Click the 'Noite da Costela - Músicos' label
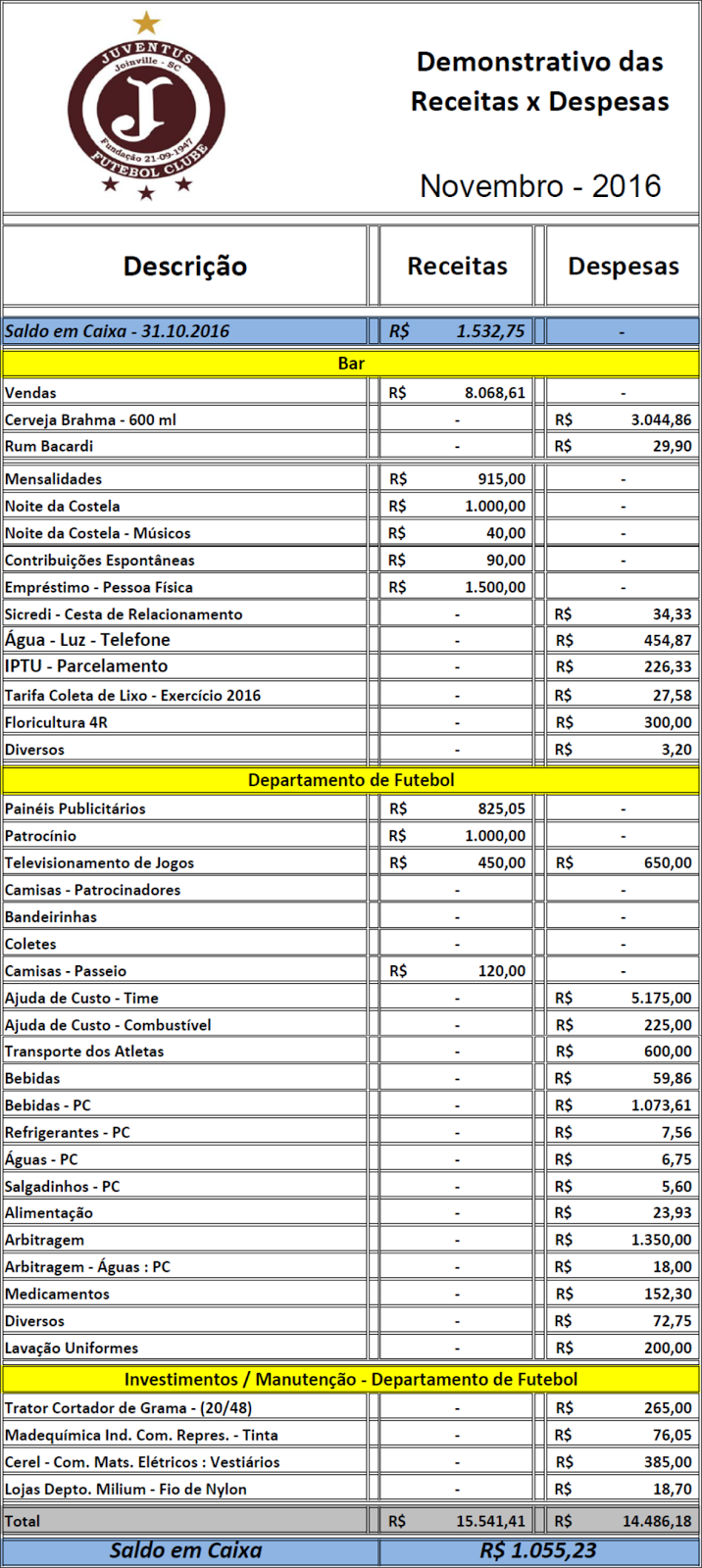 point(98,533)
